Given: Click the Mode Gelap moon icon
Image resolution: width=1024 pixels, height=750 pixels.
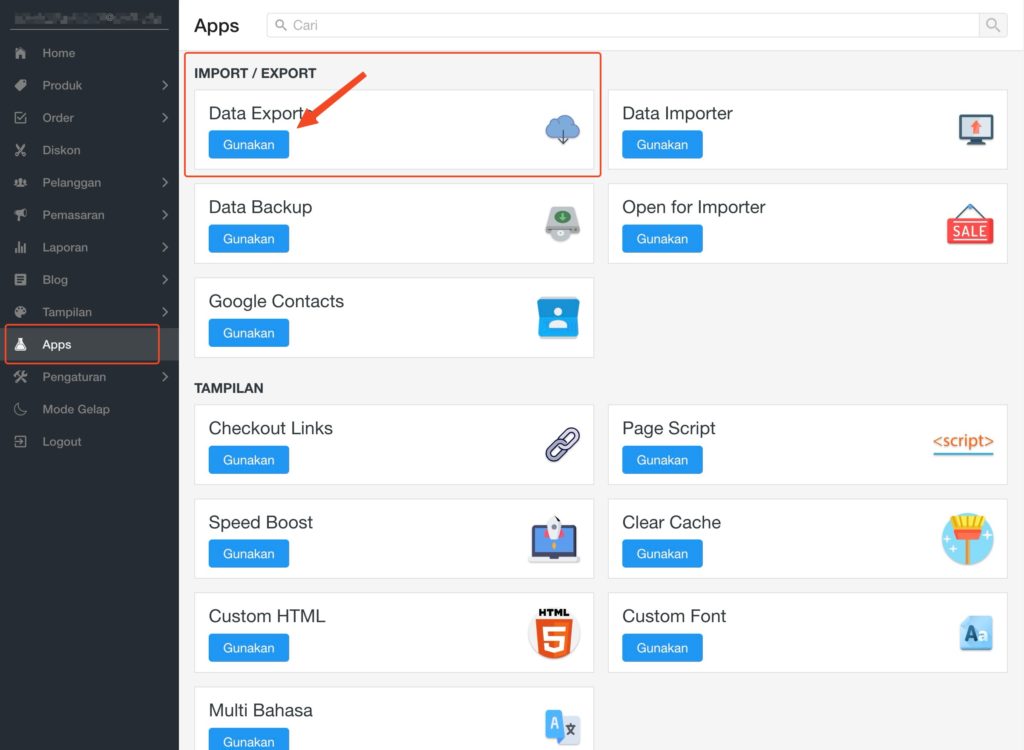Looking at the screenshot, I should coord(20,409).
